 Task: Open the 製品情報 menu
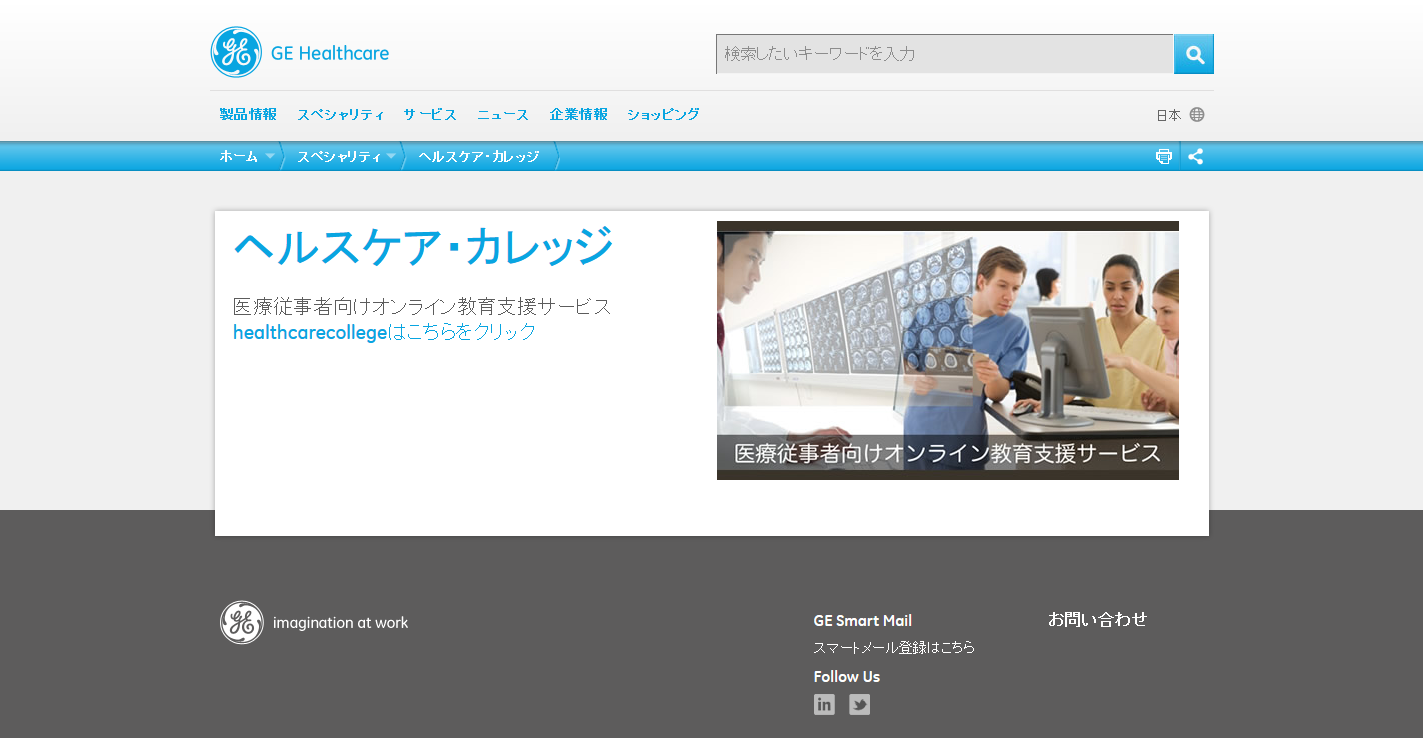tap(248, 114)
